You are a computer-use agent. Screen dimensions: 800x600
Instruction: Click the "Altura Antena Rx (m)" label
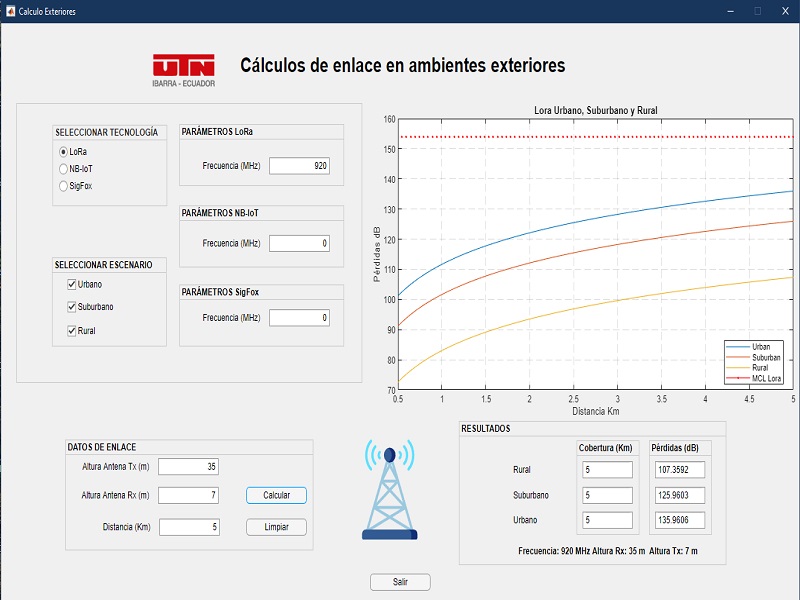point(115,495)
